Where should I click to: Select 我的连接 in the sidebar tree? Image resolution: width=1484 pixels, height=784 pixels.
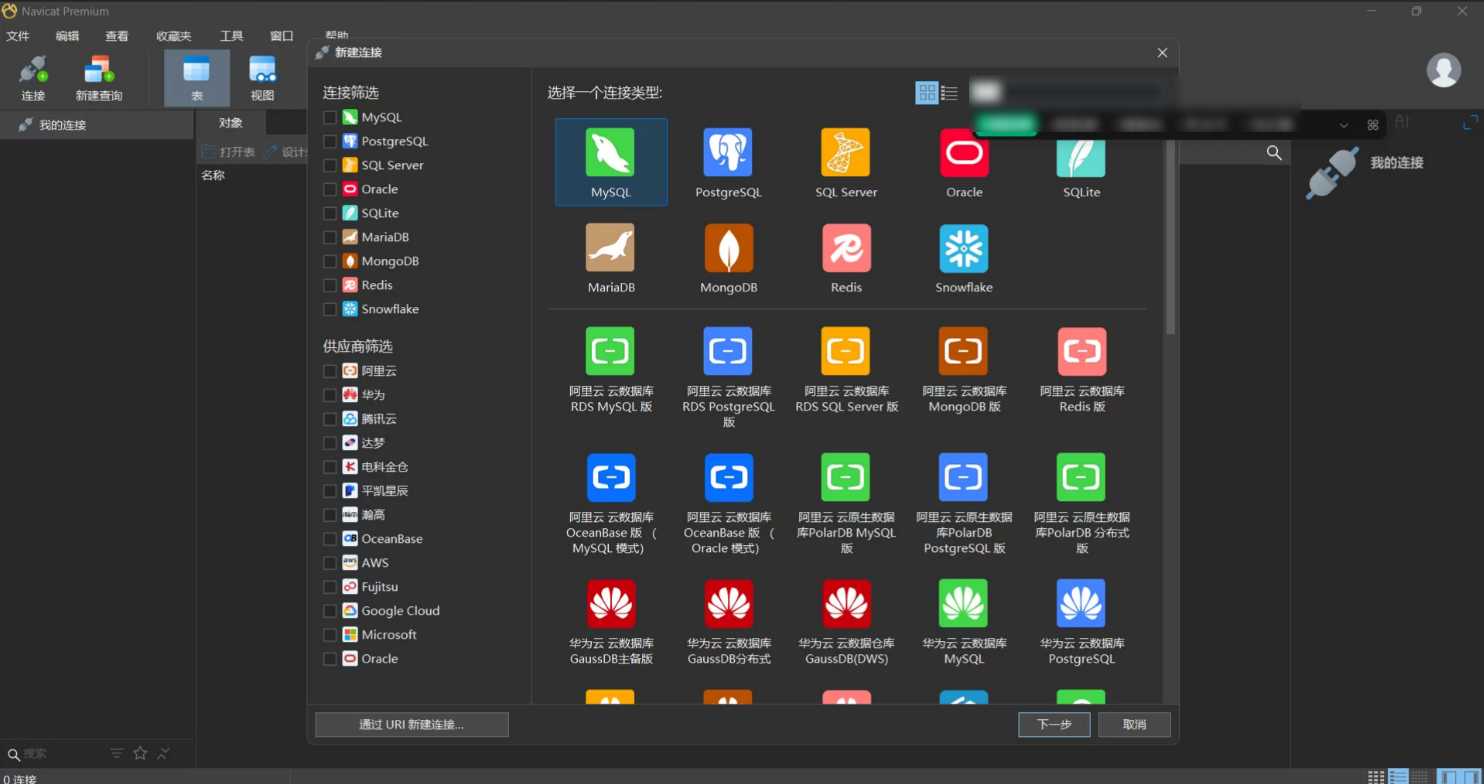[x=62, y=125]
